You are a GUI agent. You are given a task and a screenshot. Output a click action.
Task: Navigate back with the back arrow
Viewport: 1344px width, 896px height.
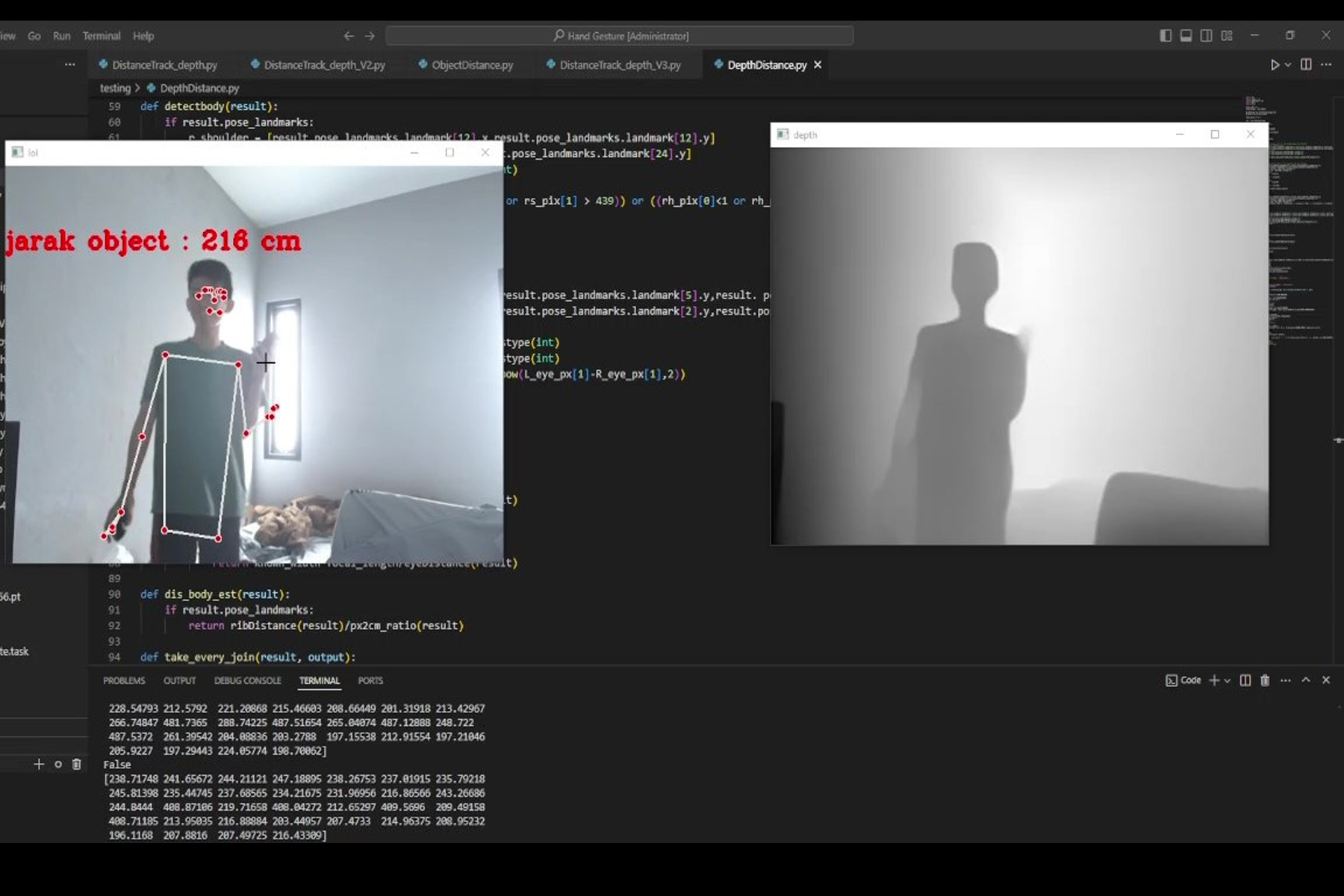click(348, 35)
